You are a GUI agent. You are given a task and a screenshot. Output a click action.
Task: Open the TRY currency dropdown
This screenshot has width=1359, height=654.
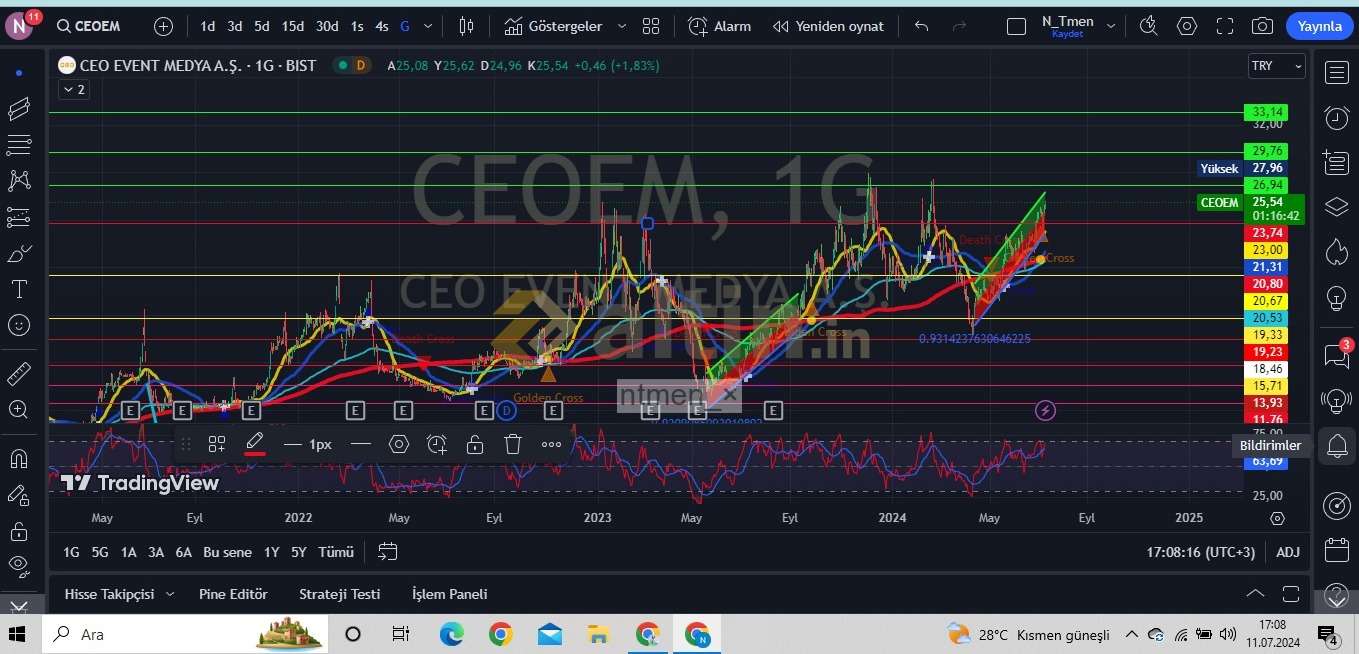[x=1277, y=66]
